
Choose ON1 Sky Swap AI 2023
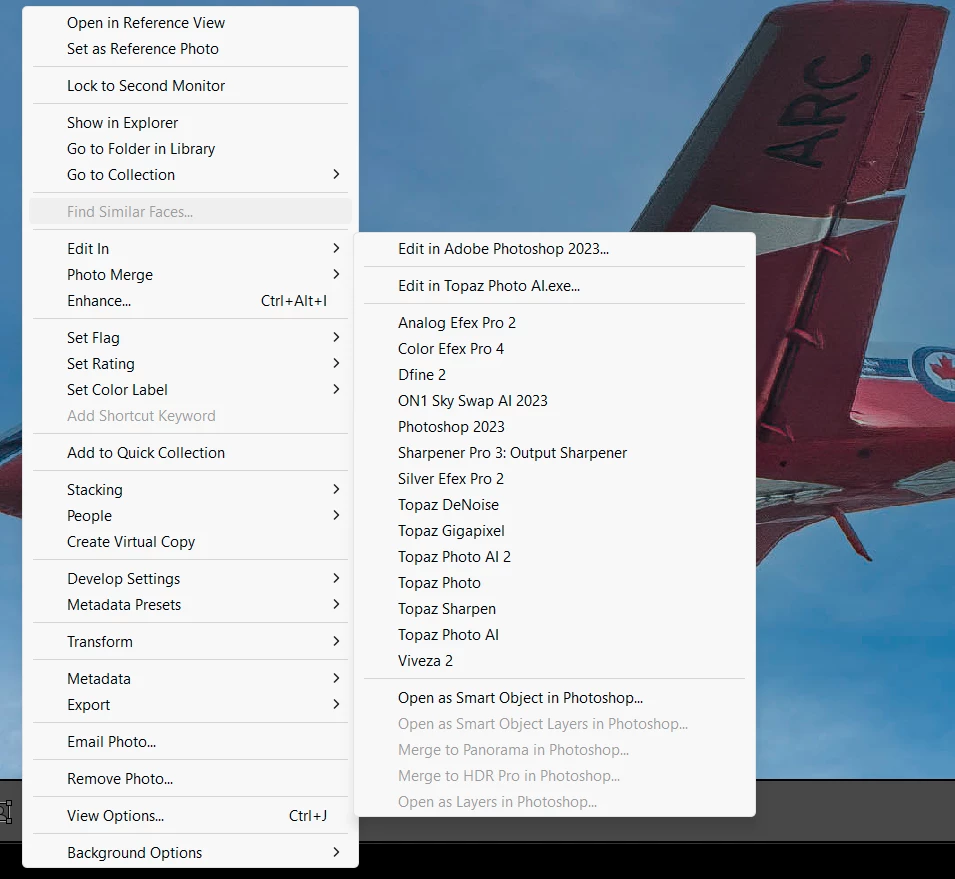[x=554, y=401]
